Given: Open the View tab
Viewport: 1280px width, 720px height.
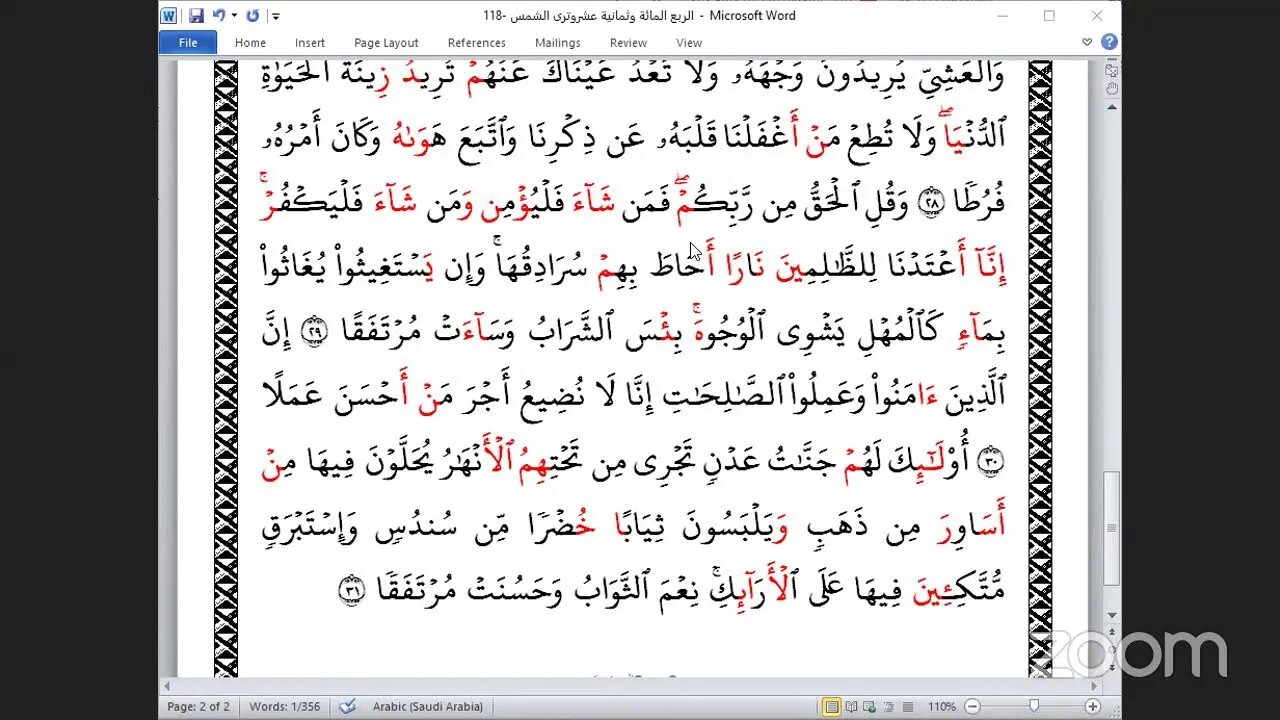Looking at the screenshot, I should [689, 43].
